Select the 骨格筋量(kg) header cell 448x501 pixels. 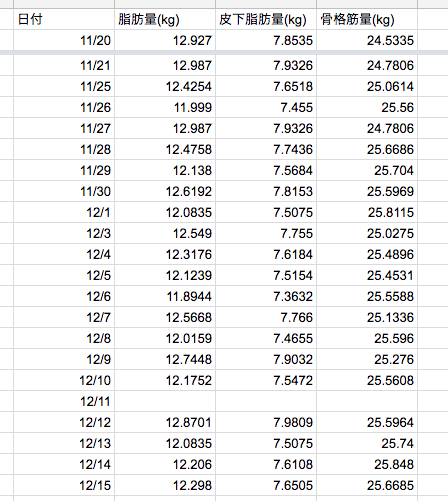tap(367, 19)
